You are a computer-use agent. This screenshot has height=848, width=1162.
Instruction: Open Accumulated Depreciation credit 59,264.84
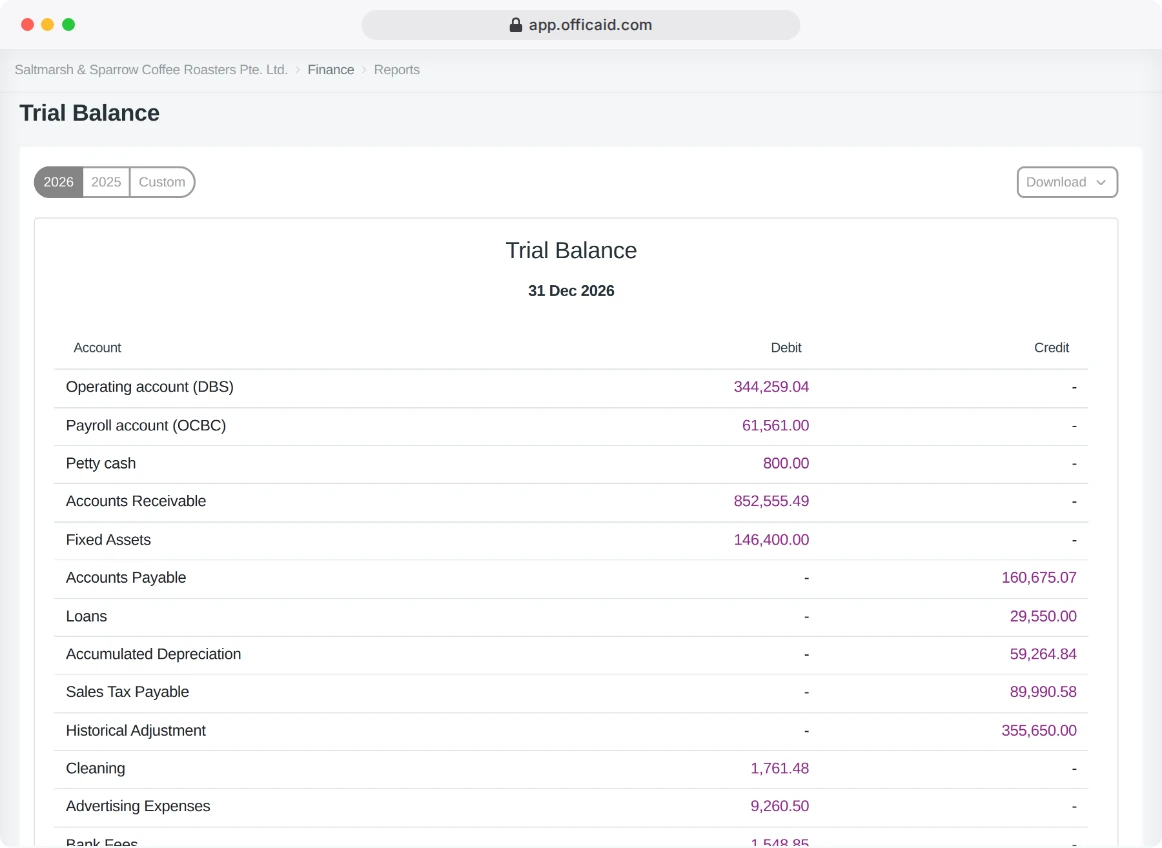pyautogui.click(x=1043, y=654)
